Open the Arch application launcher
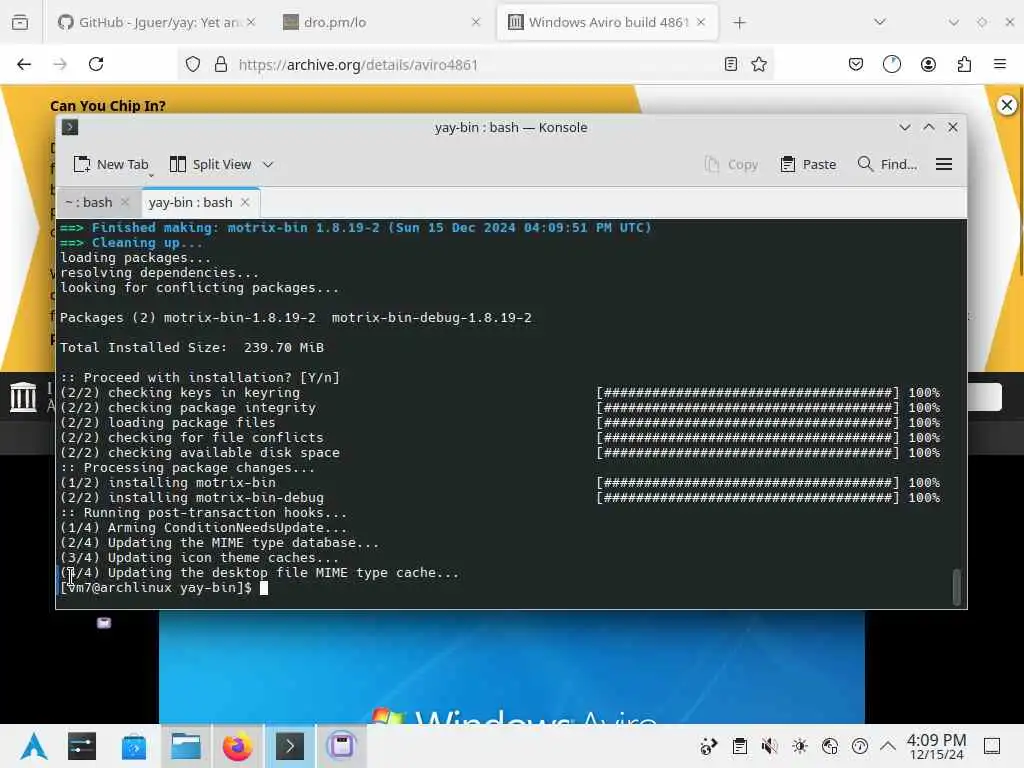Screen dimensions: 1024x768 pyautogui.click(x=33, y=746)
